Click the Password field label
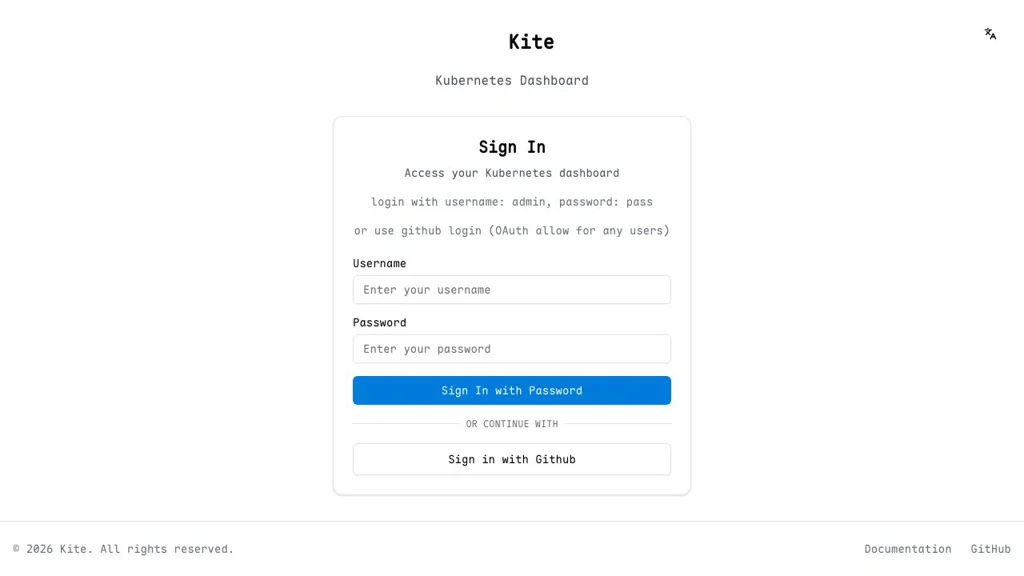The image size is (1024, 576). pos(379,323)
